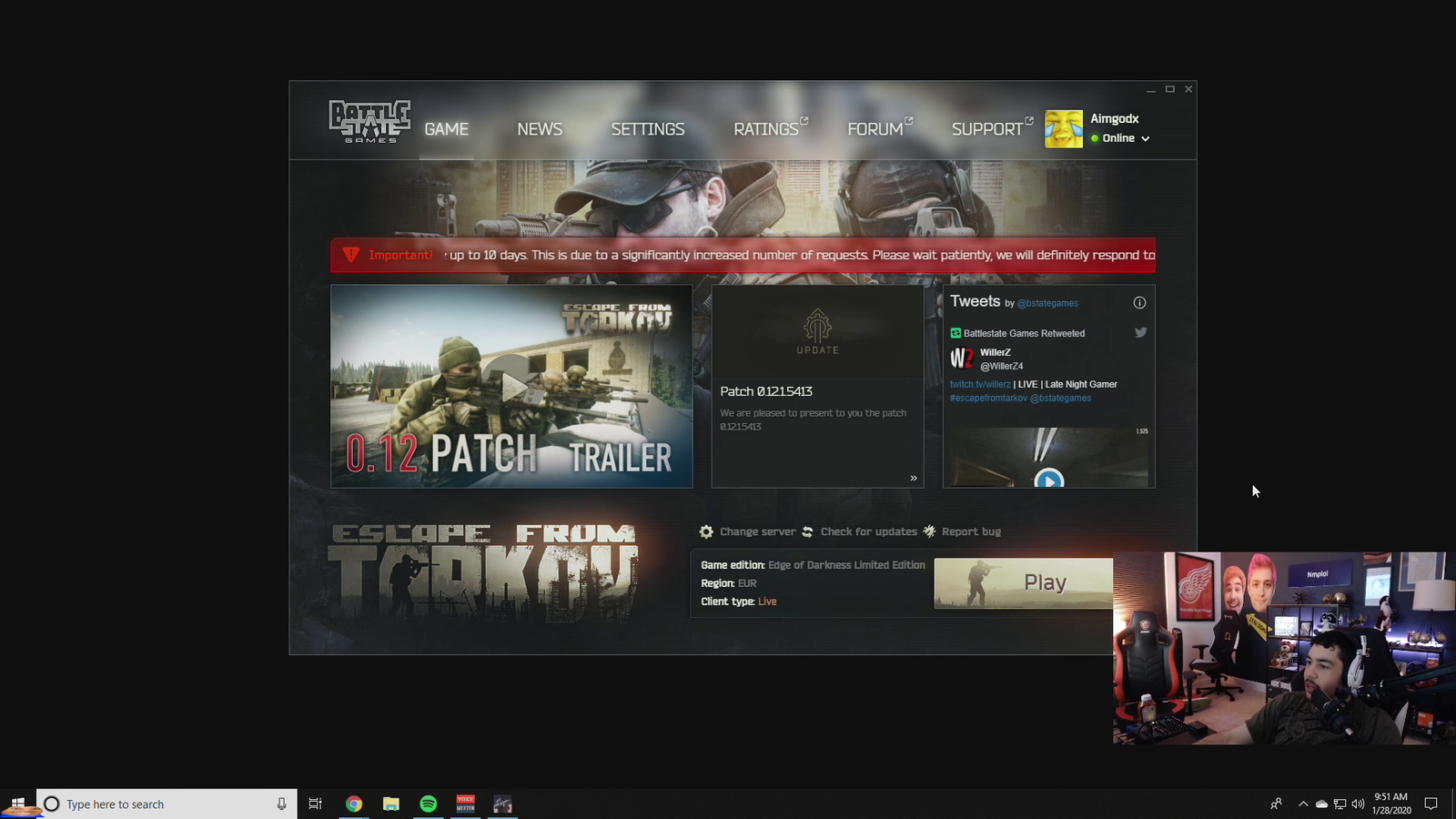Click the Aimgodx username
This screenshot has width=1456, height=819.
point(1115,118)
